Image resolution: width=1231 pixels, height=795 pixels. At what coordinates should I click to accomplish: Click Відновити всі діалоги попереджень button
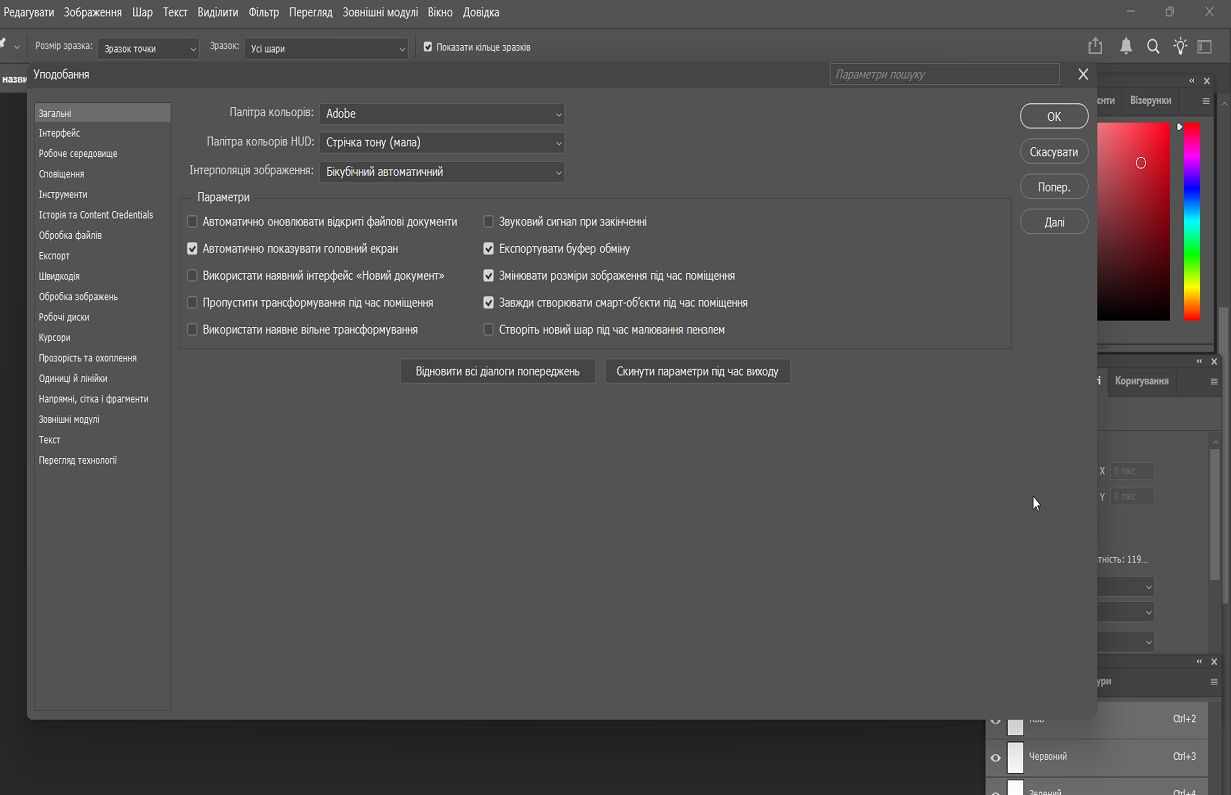pos(498,371)
